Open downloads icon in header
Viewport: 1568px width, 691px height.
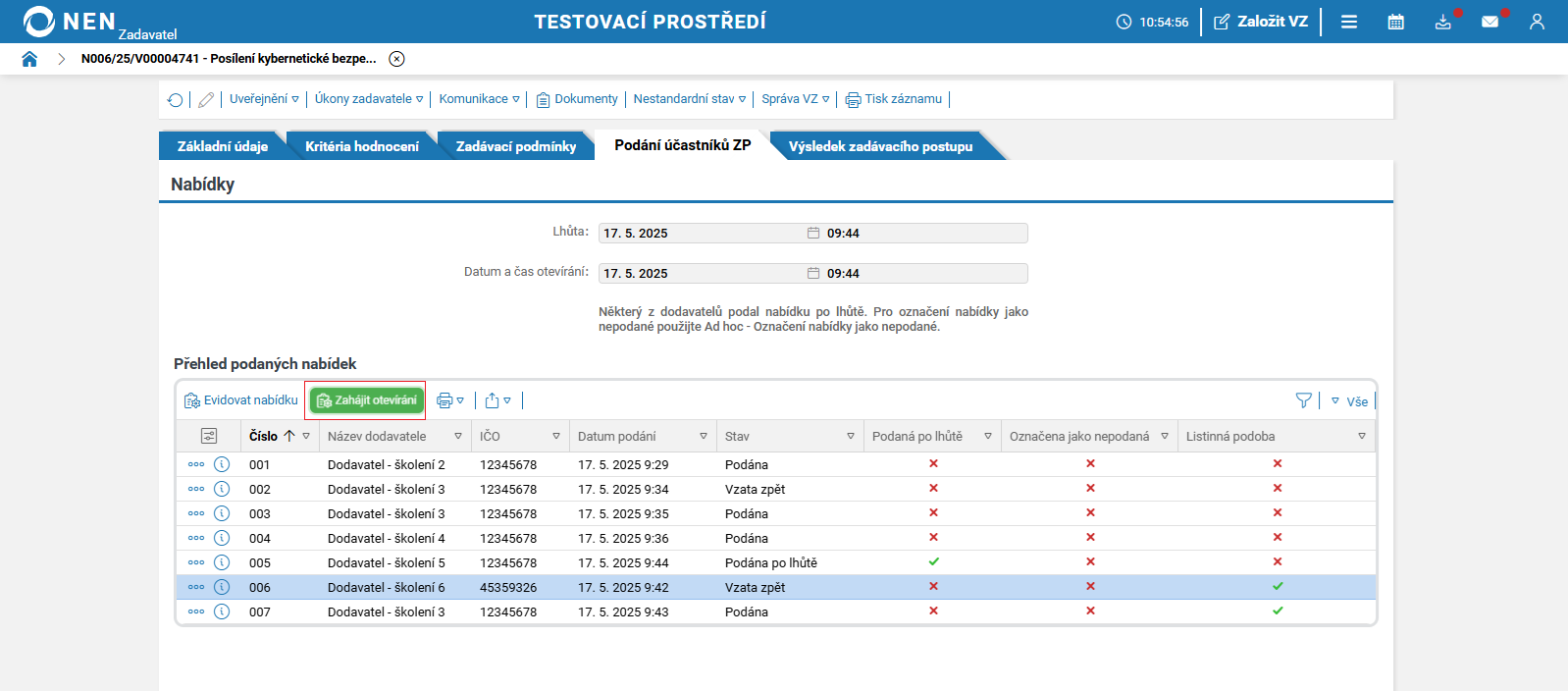point(1442,22)
